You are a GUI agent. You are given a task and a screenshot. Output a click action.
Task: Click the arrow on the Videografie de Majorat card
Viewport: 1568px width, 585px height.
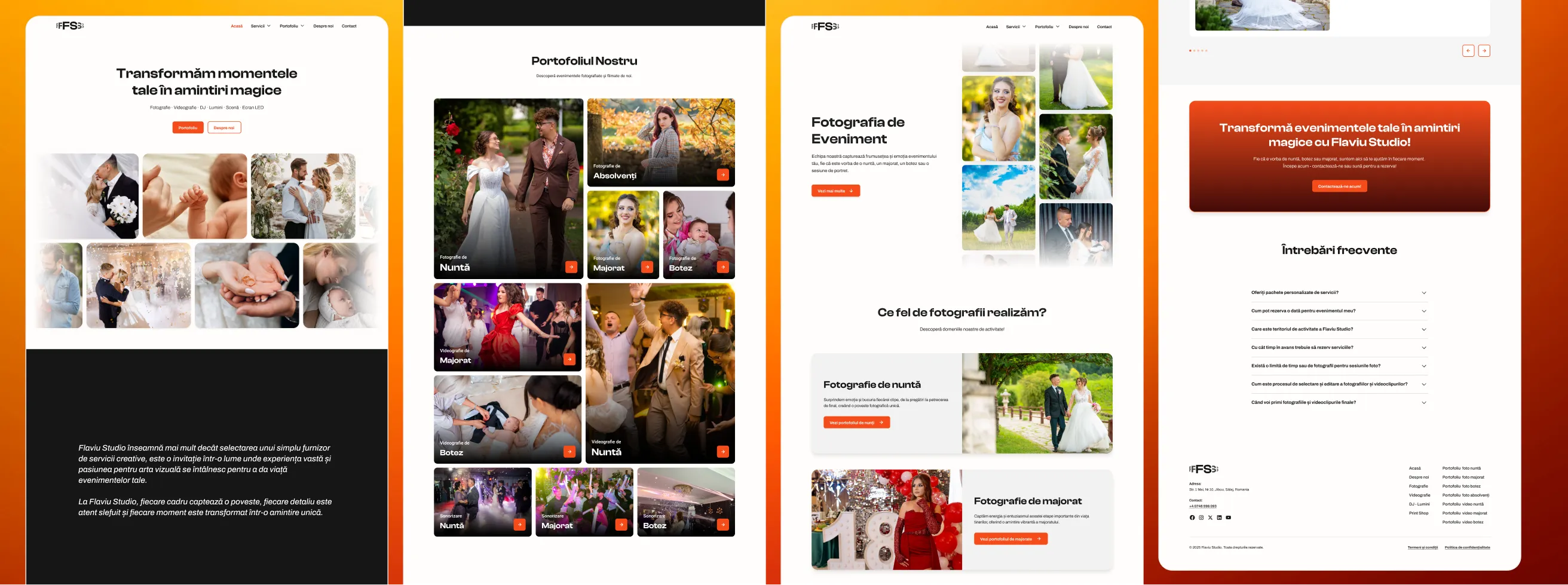click(569, 359)
